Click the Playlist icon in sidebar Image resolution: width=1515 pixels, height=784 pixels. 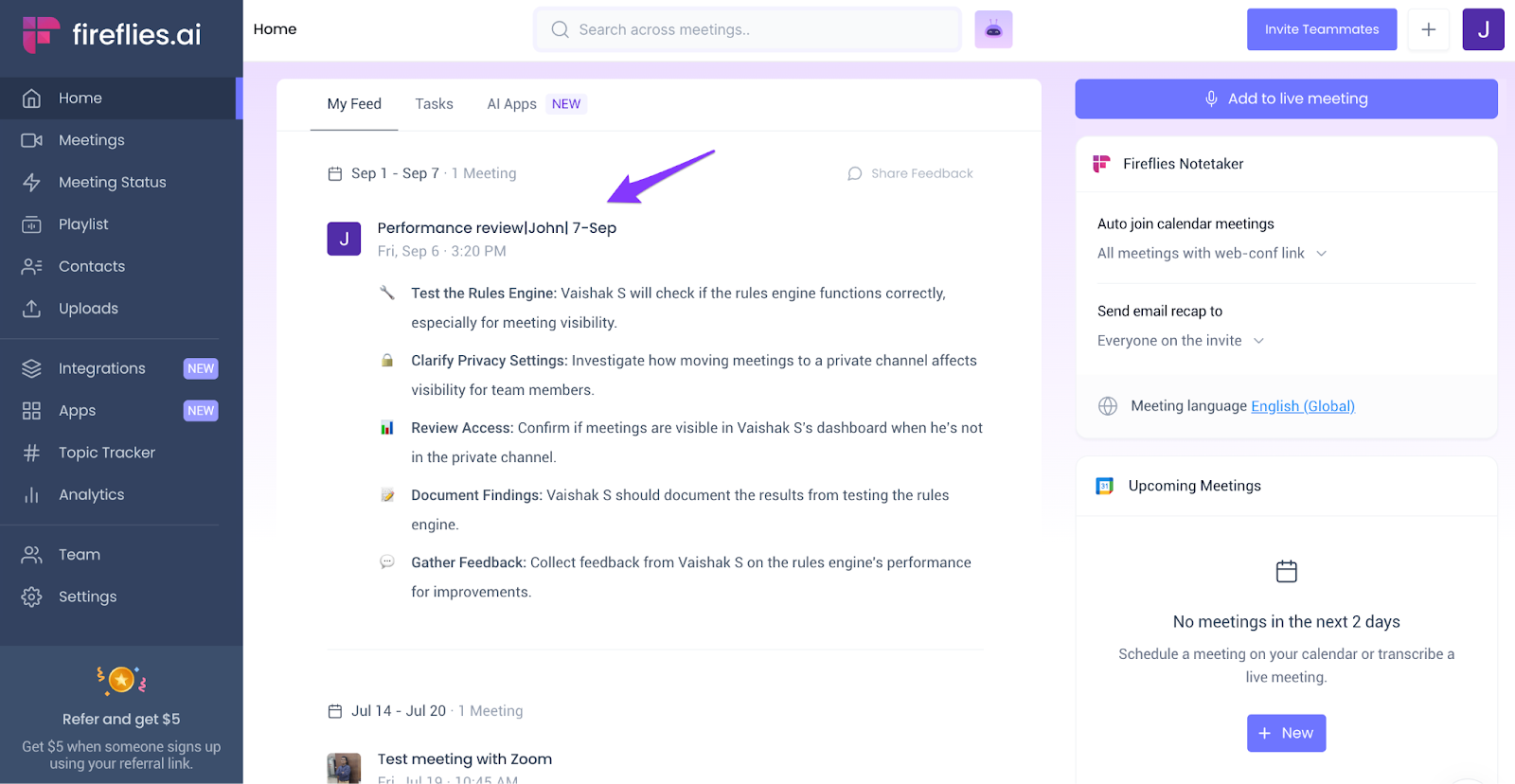point(31,224)
